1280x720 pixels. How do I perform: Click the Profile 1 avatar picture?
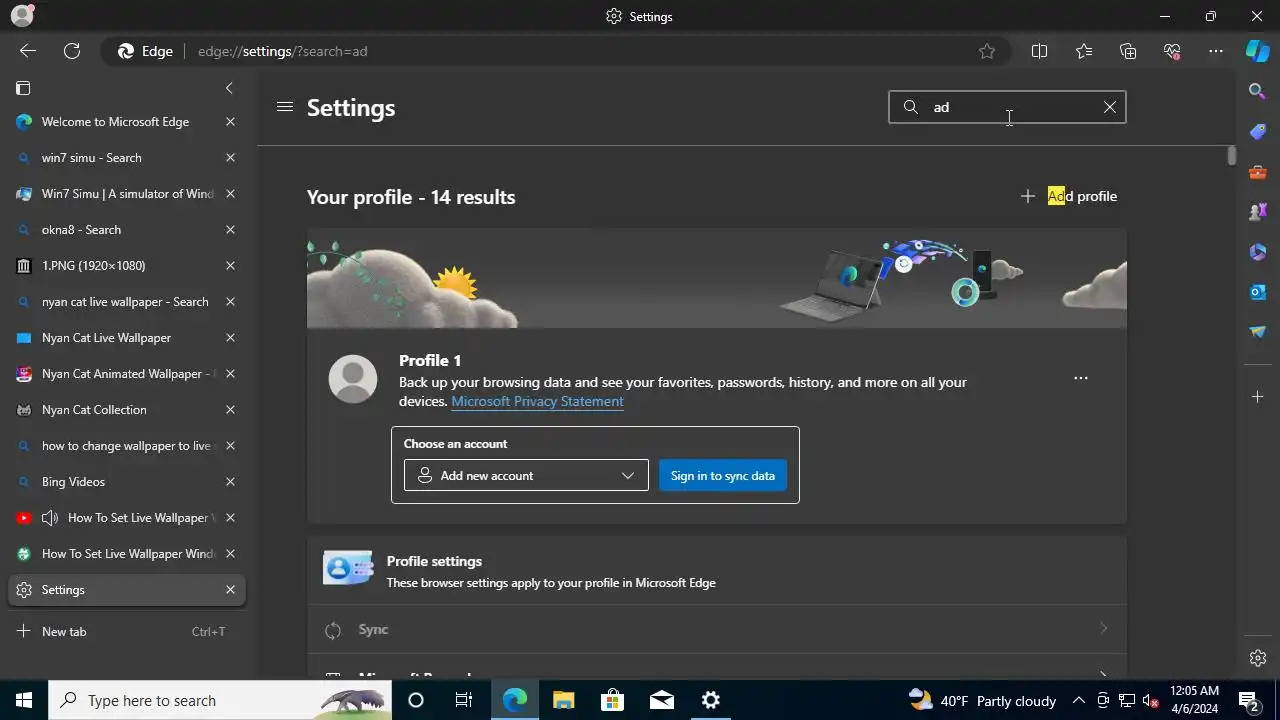pos(353,379)
